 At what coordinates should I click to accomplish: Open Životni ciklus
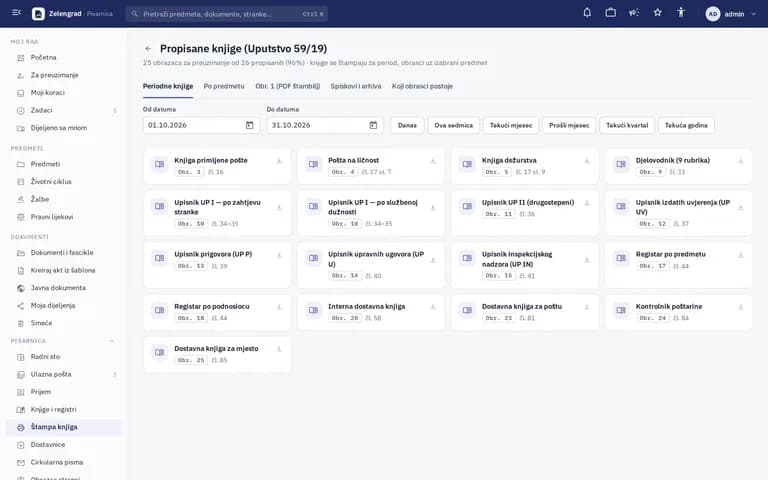64,182
